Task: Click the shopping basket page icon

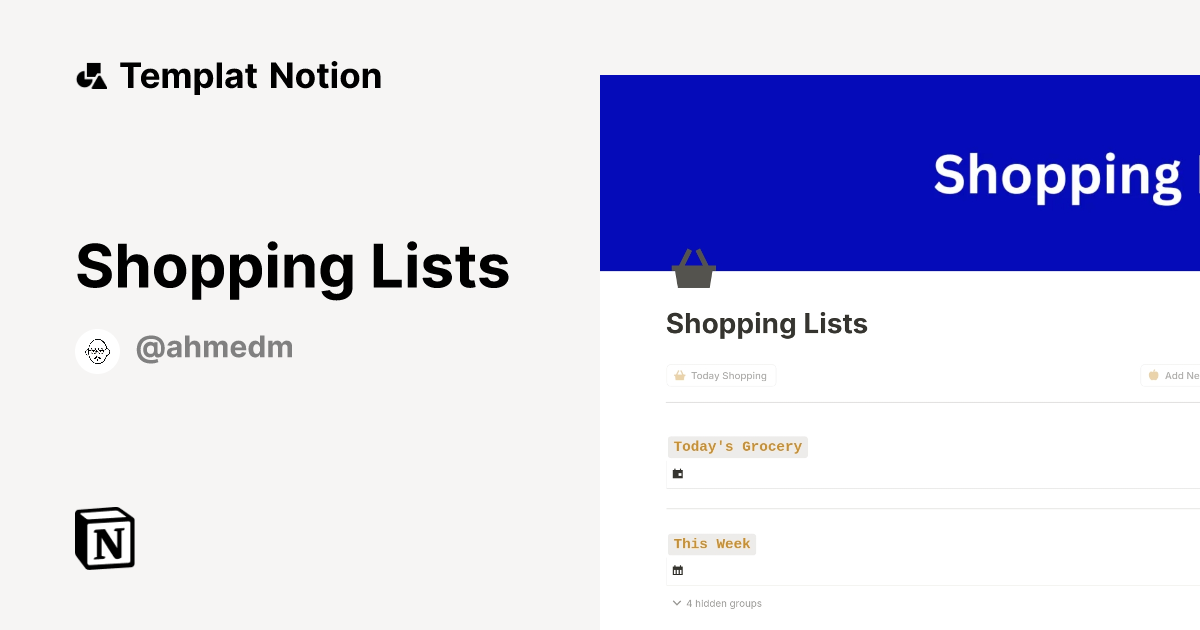Action: [x=693, y=267]
